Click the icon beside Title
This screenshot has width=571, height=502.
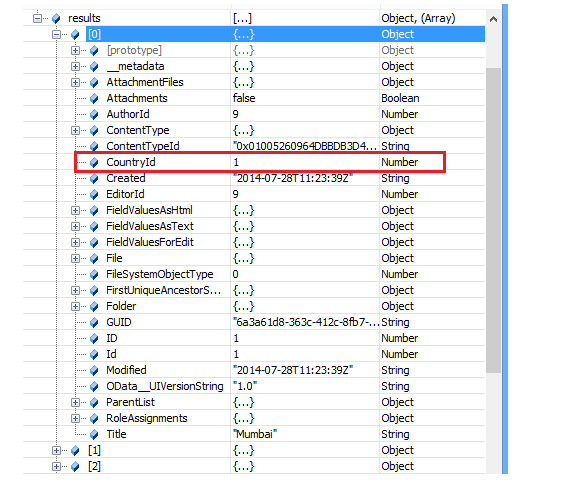tap(94, 435)
